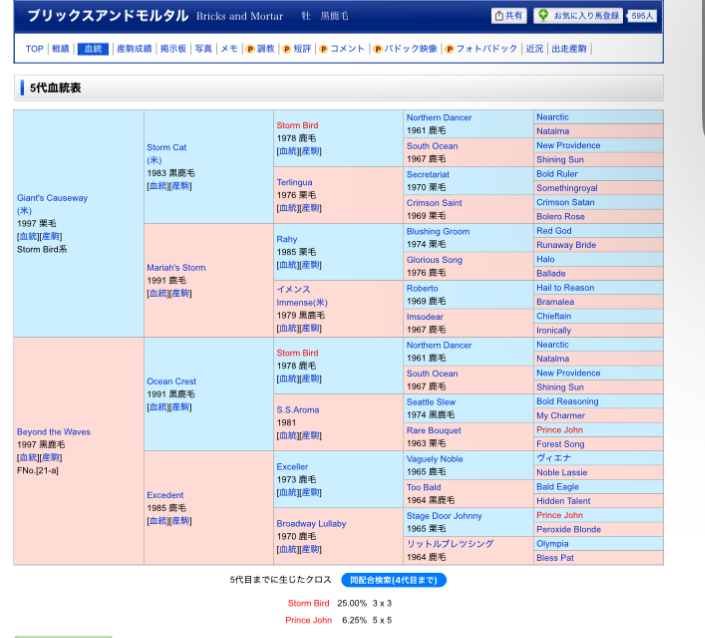Open premium コメント comment tab
The image size is (705, 638).
pos(341,49)
